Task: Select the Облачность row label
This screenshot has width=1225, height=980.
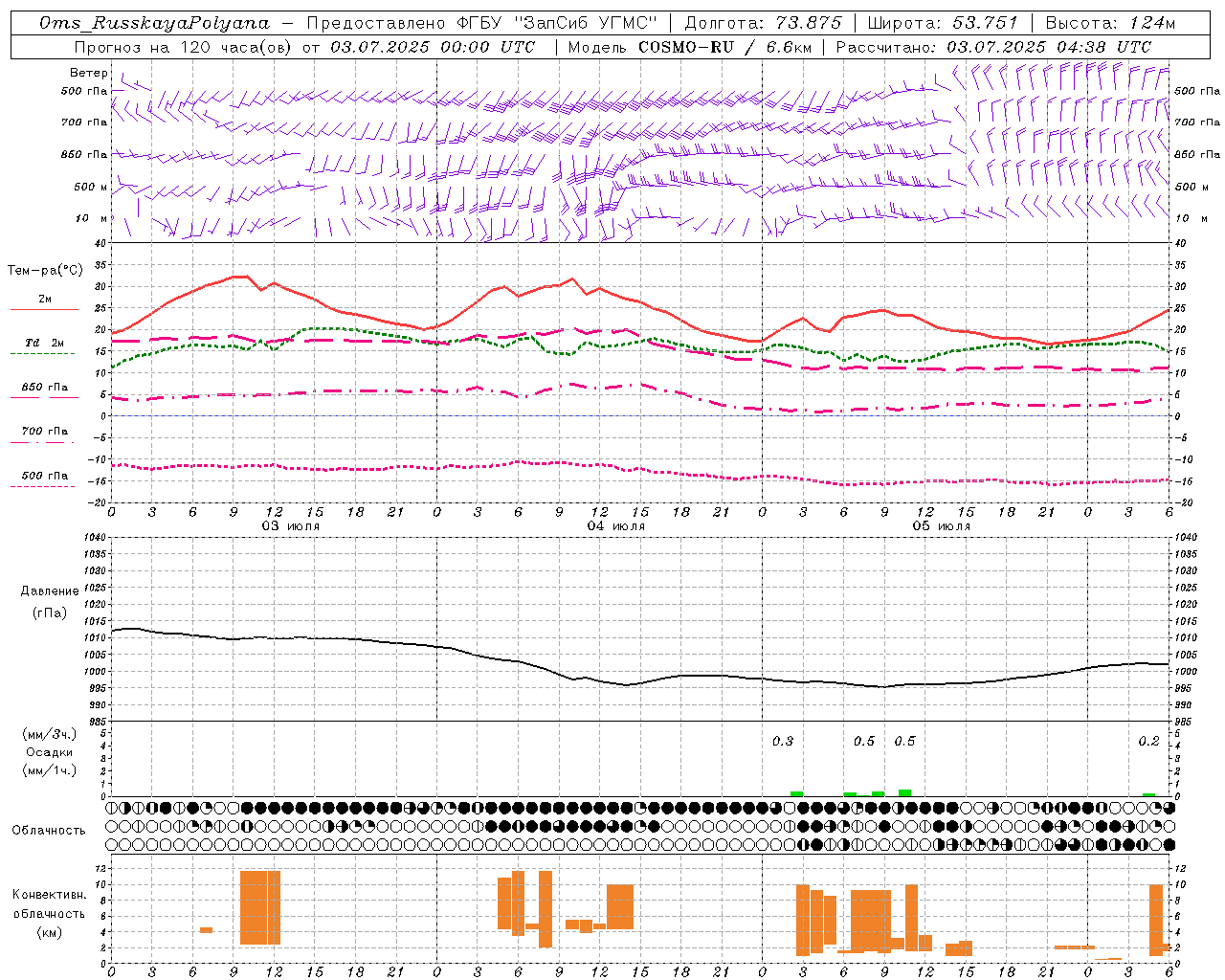Action: point(49,831)
